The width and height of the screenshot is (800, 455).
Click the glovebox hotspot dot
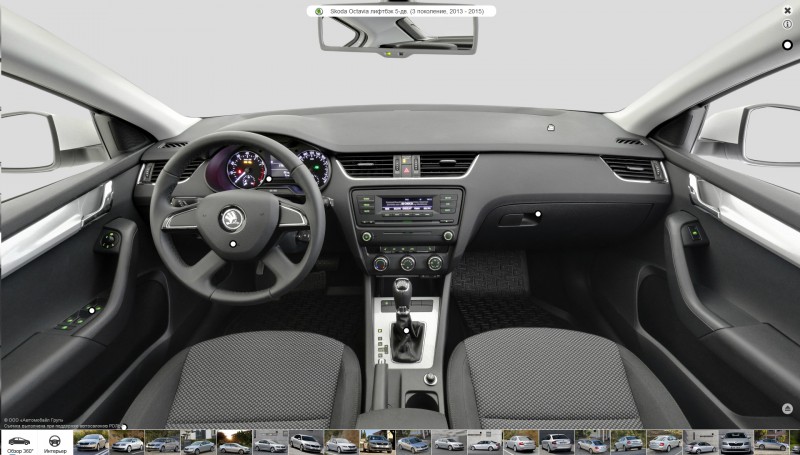pyautogui.click(x=538, y=214)
